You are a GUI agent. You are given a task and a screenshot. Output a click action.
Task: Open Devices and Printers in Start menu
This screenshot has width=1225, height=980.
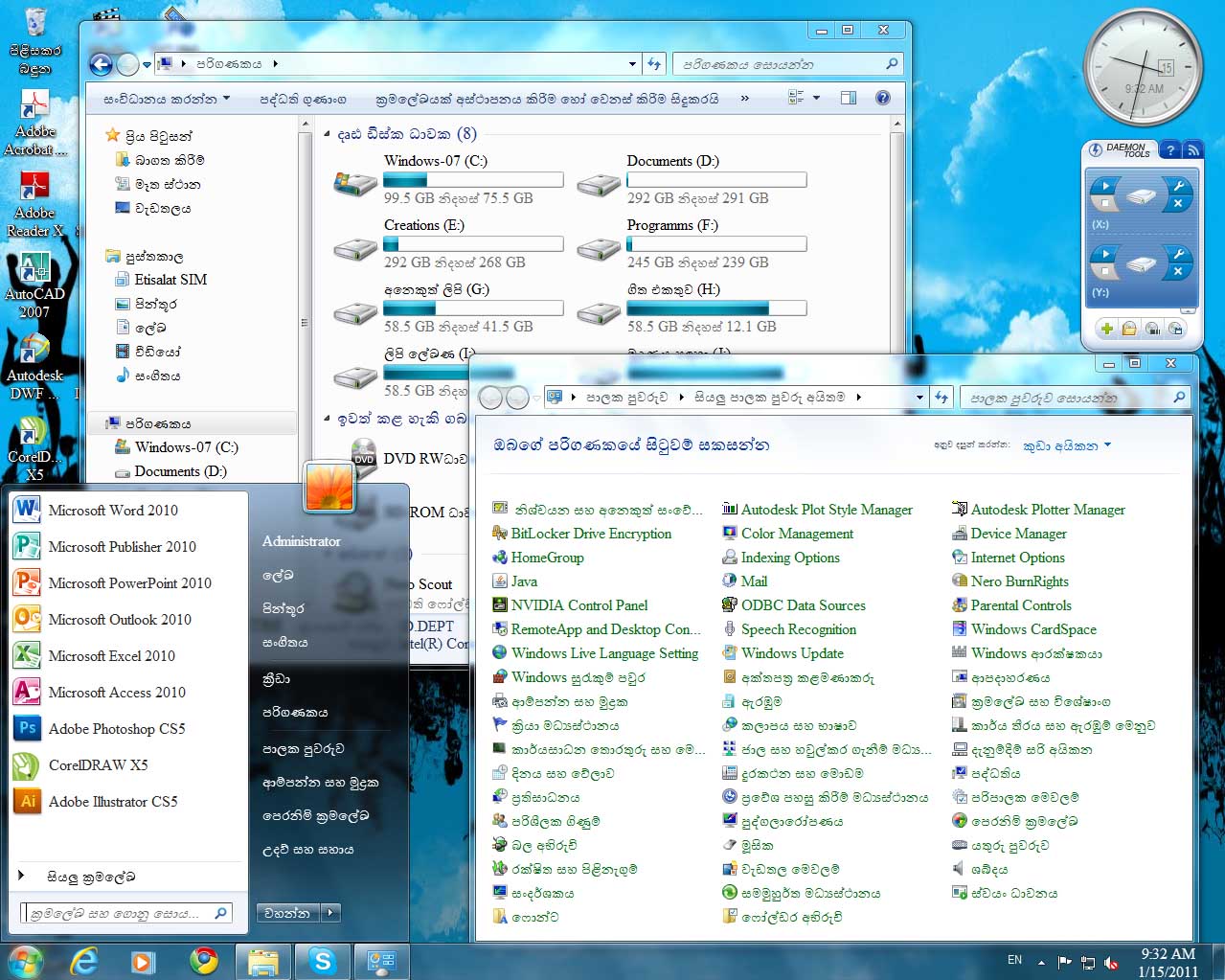pyautogui.click(x=321, y=783)
